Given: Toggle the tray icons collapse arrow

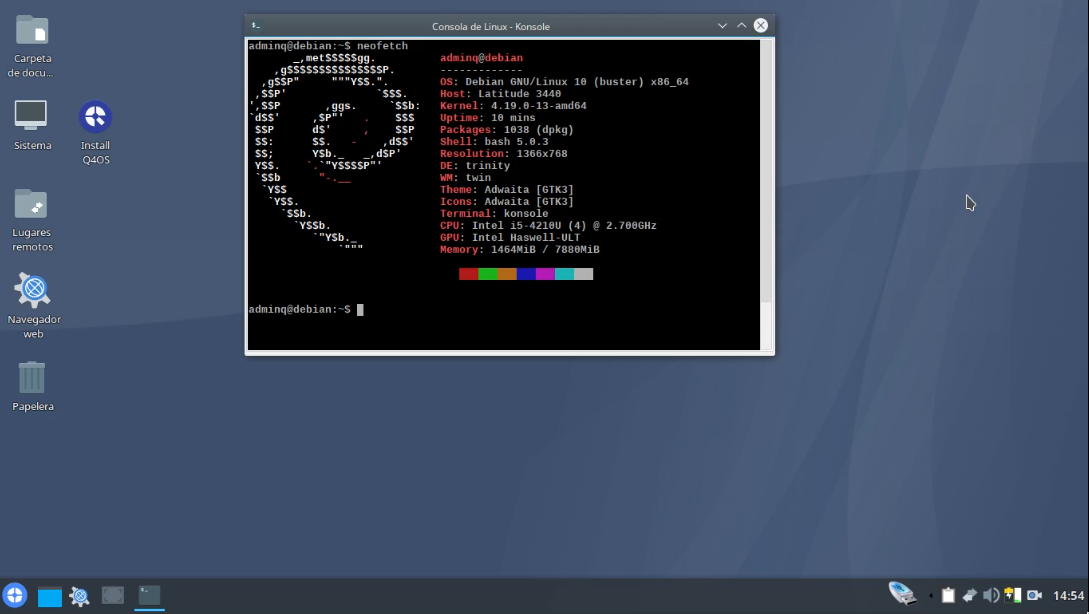Looking at the screenshot, I should click(931, 594).
